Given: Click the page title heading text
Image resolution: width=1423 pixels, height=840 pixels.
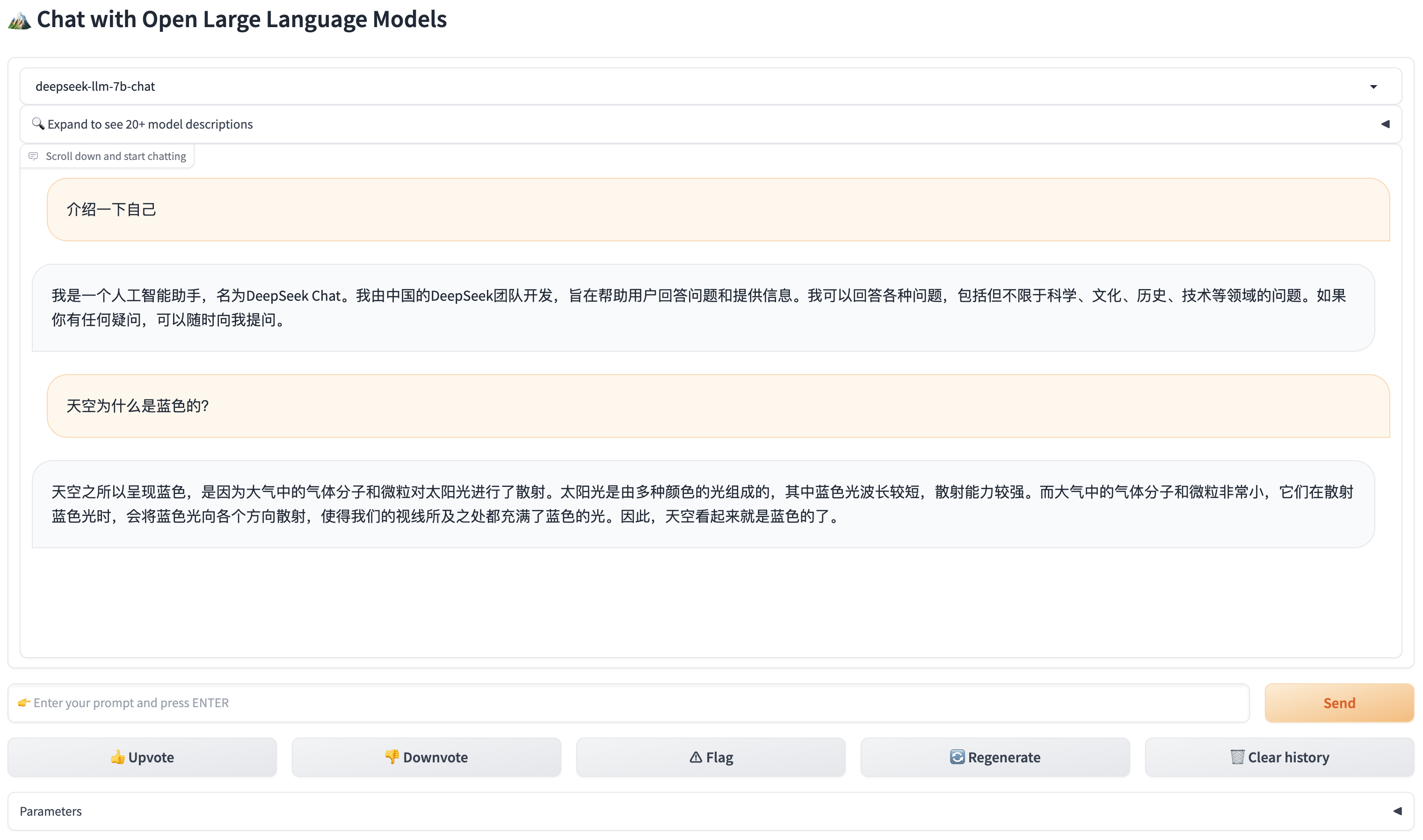Looking at the screenshot, I should [x=242, y=20].
